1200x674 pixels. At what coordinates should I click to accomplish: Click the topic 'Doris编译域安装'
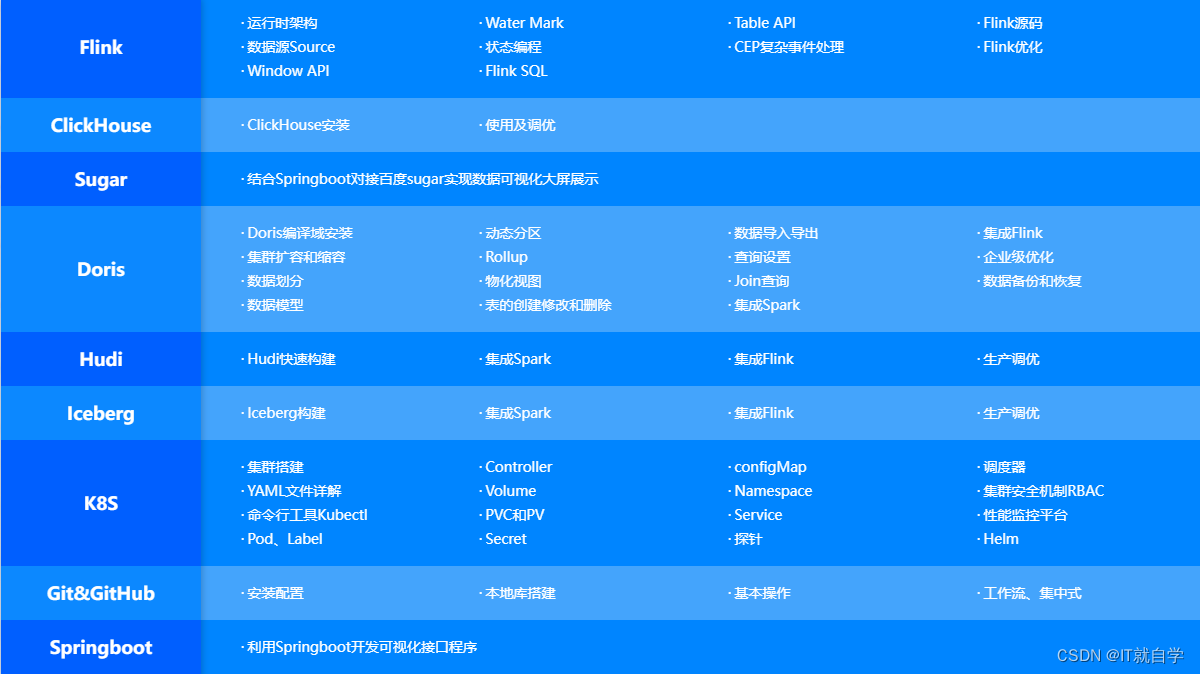300,233
